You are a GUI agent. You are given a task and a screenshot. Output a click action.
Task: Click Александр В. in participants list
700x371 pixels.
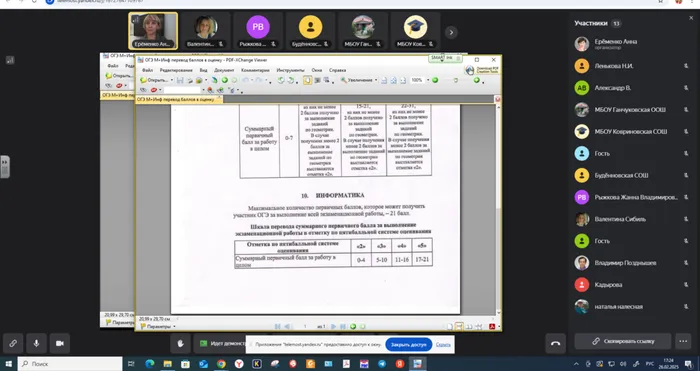click(632, 88)
